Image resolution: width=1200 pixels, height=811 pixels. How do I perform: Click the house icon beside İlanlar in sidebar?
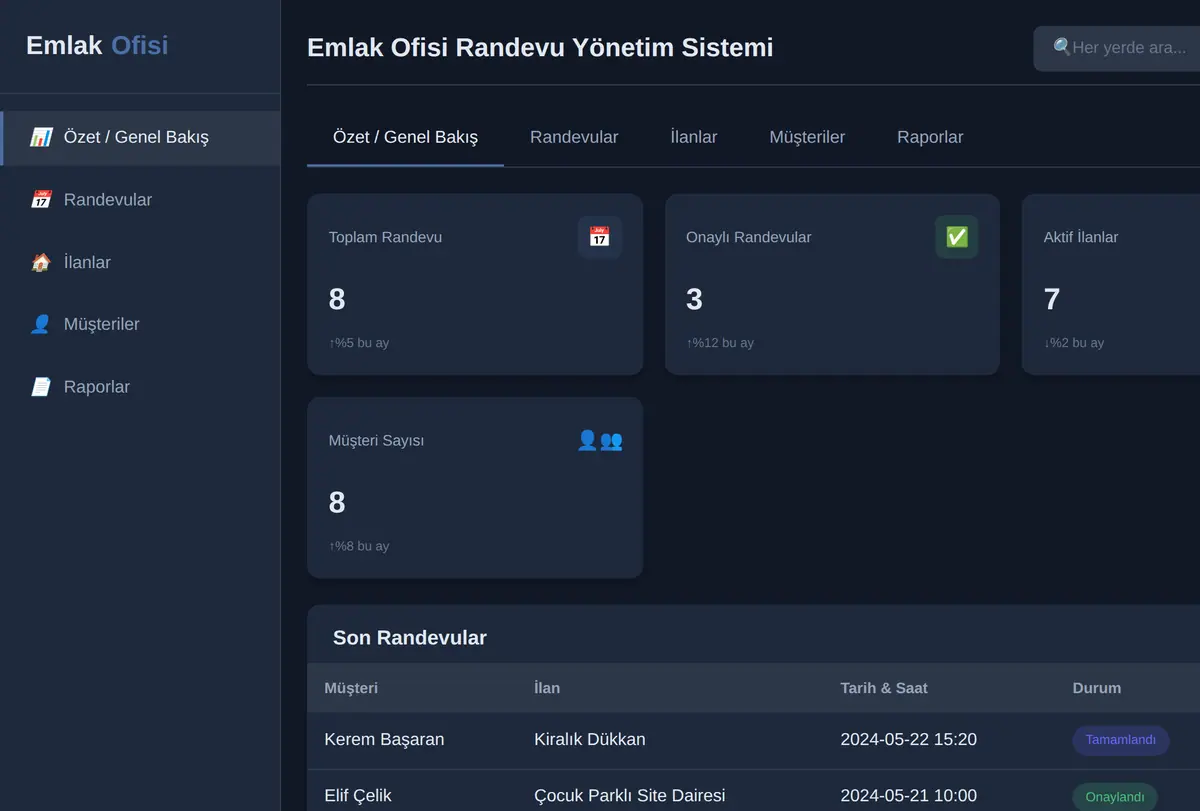click(x=41, y=262)
